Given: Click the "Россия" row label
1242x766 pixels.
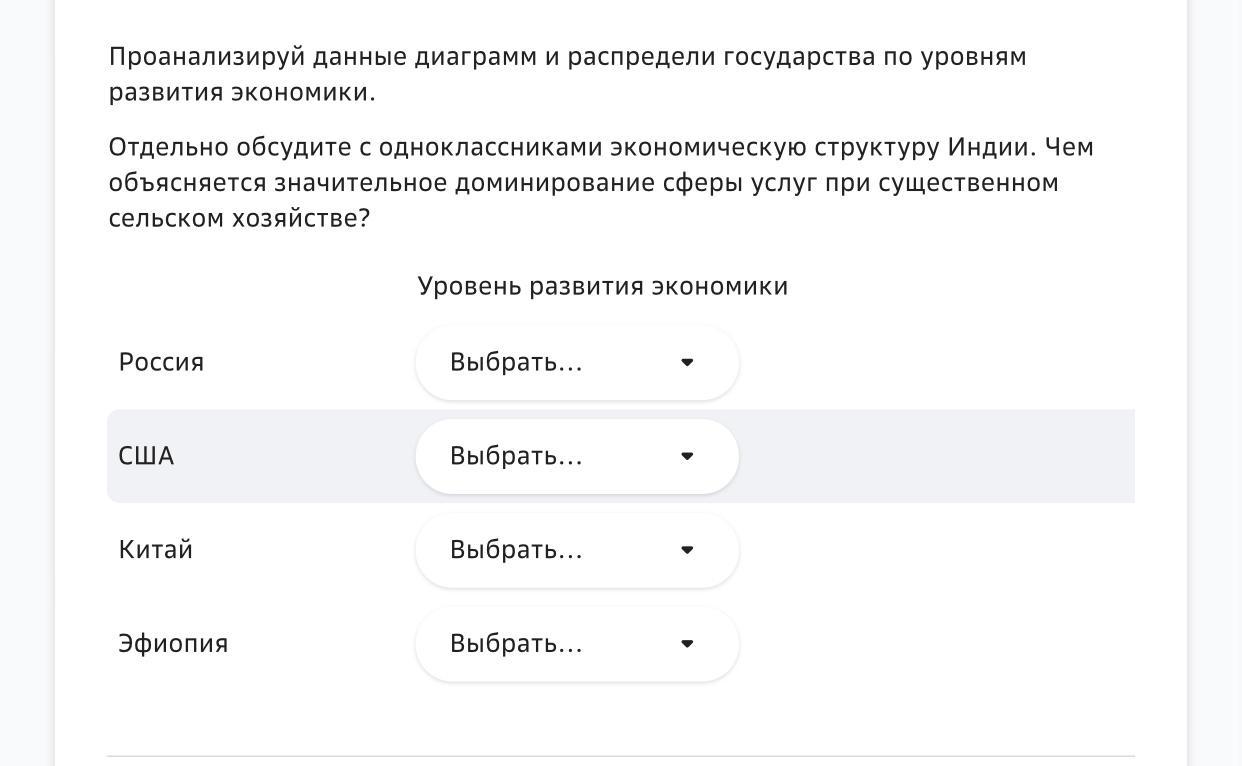Looking at the screenshot, I should [161, 362].
